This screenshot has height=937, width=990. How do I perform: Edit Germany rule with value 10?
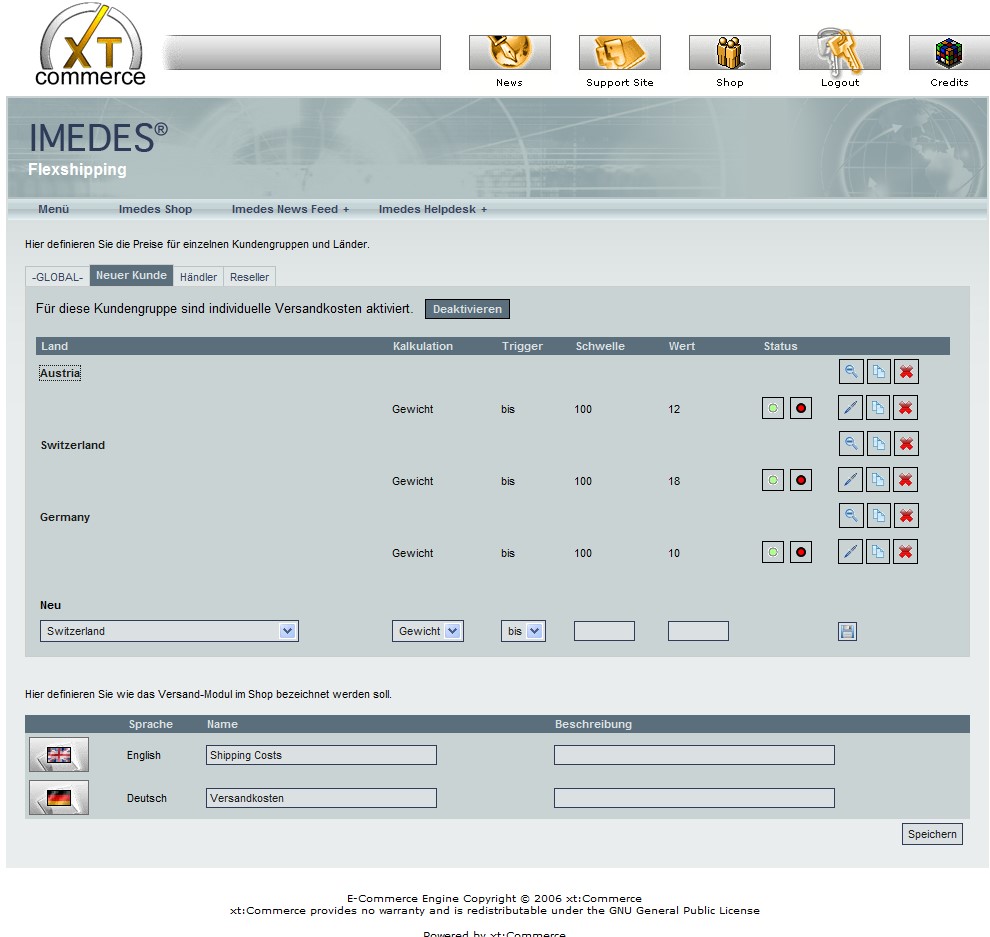pyautogui.click(x=850, y=552)
